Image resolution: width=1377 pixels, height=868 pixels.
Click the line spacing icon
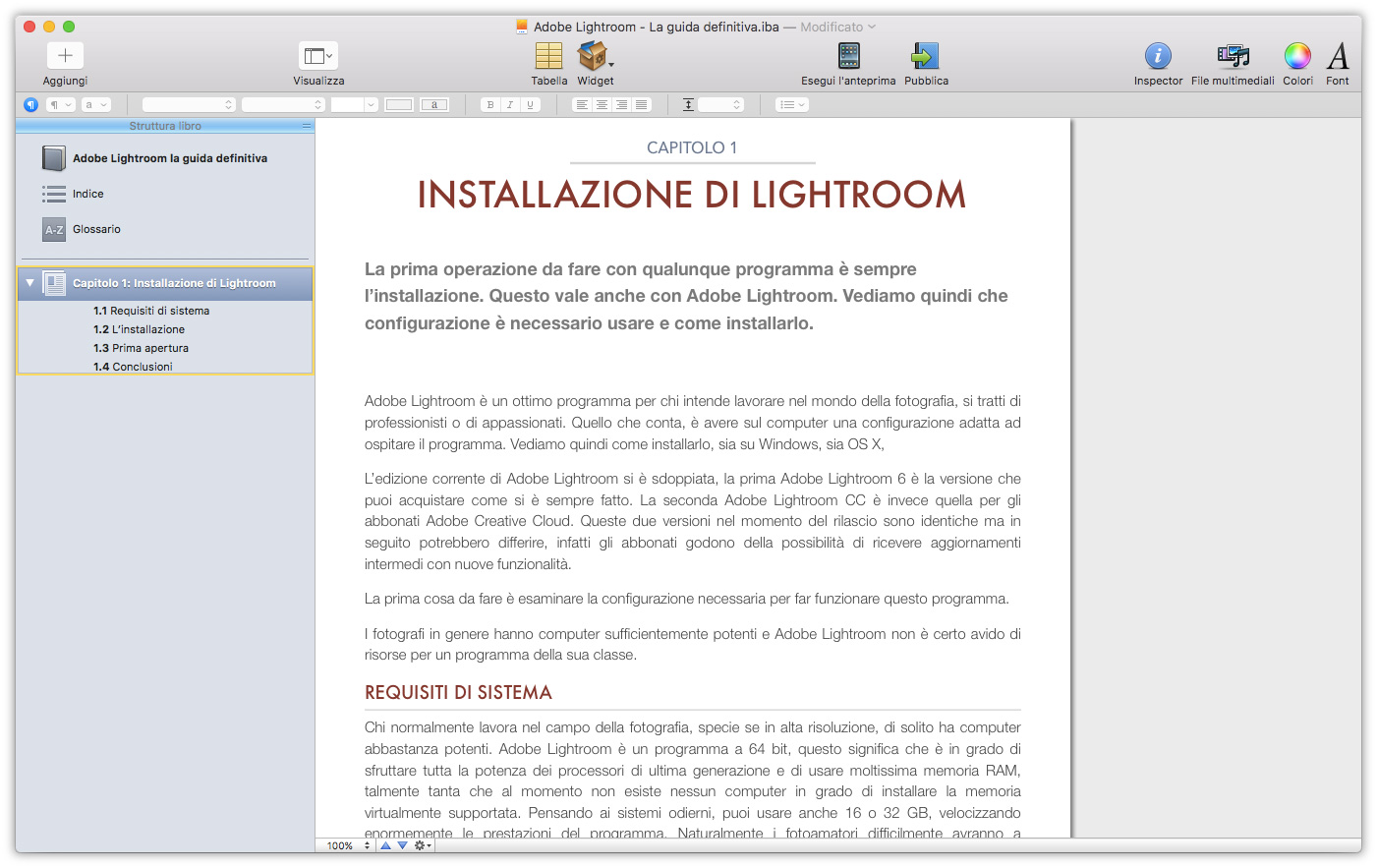[x=688, y=104]
